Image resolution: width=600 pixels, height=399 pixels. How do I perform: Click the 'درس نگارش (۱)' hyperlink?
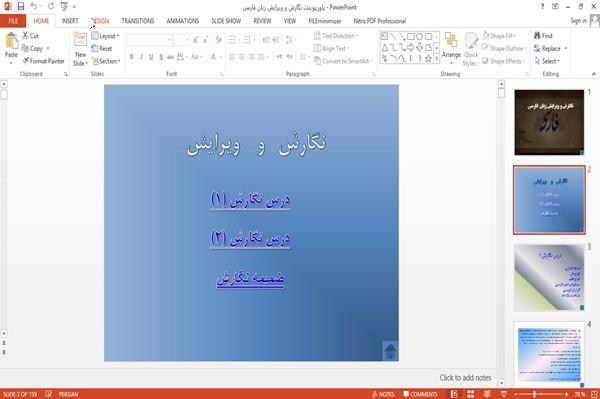(250, 200)
